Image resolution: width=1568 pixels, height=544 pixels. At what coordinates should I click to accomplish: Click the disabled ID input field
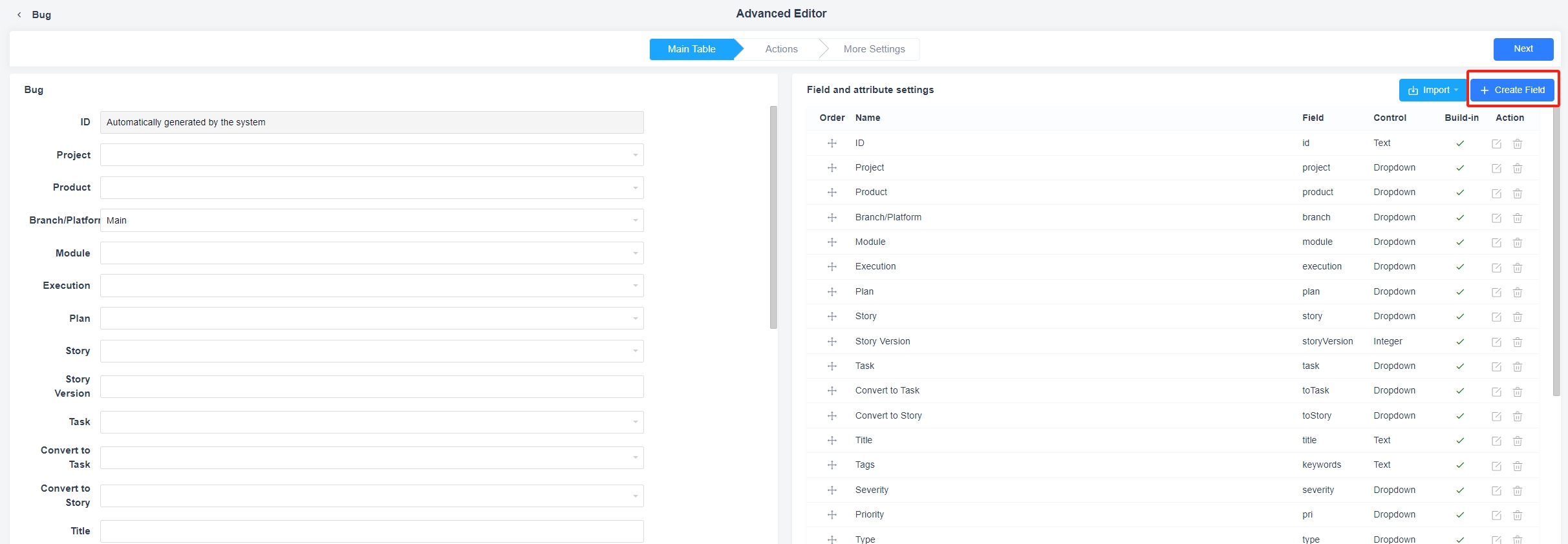372,122
